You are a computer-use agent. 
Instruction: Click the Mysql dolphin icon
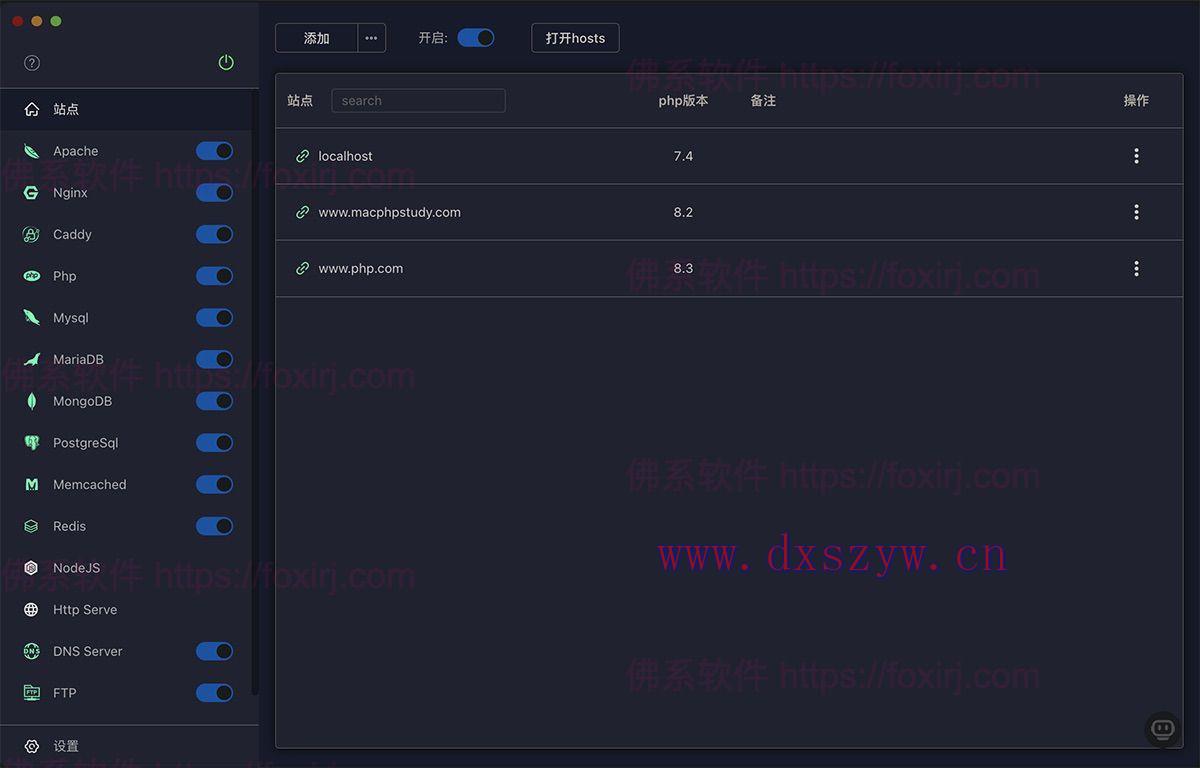click(x=32, y=318)
